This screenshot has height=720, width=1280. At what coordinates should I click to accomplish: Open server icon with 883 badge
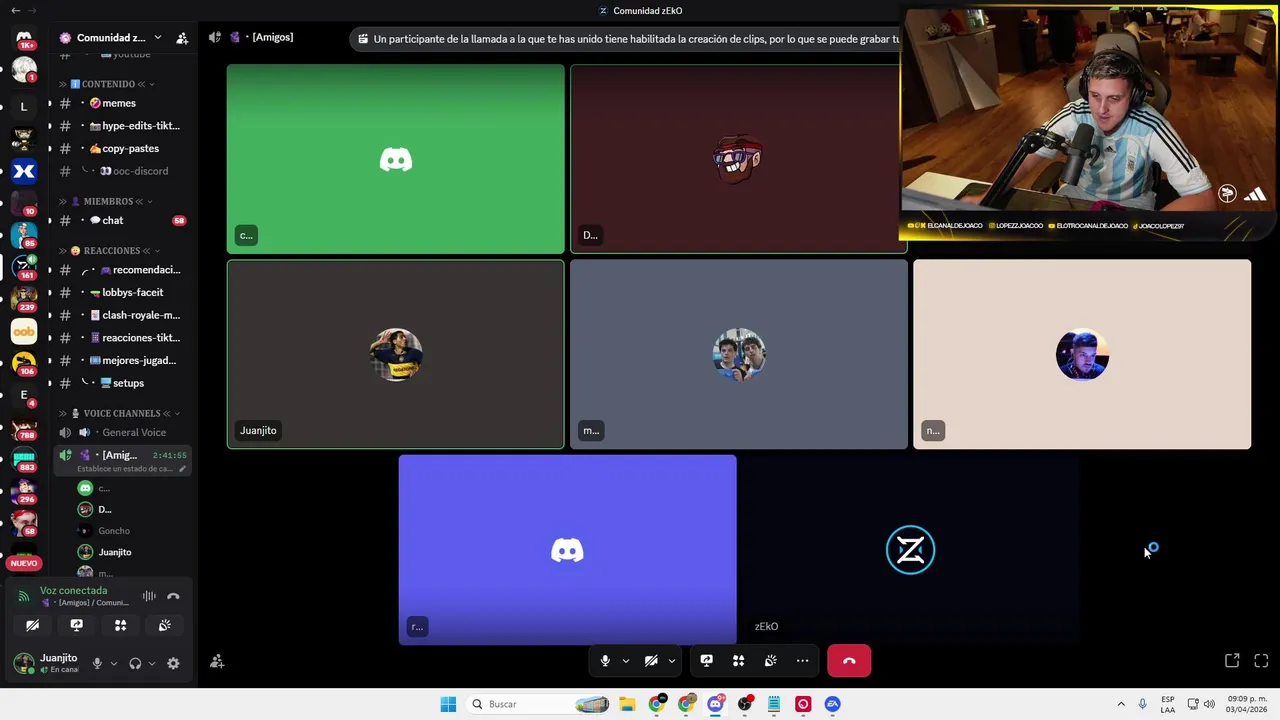(x=24, y=460)
